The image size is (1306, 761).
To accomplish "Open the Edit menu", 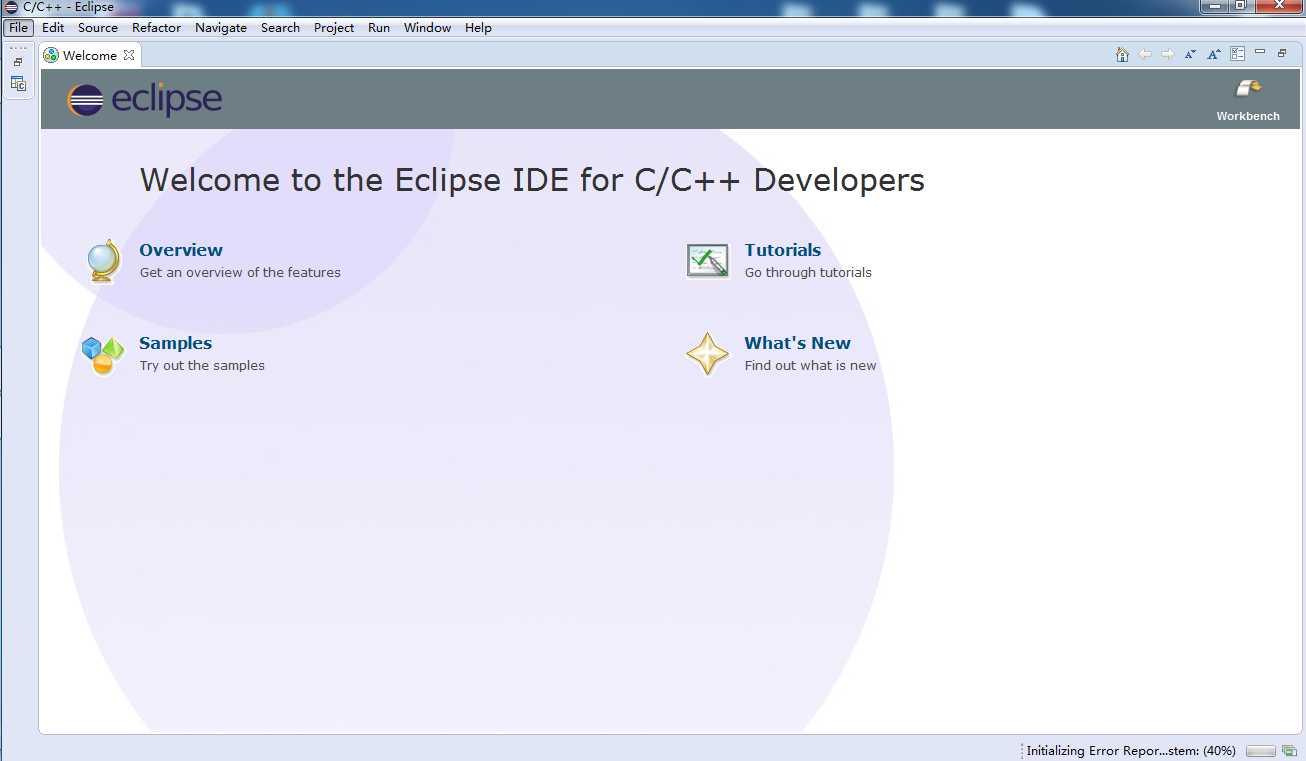I will click(x=53, y=28).
